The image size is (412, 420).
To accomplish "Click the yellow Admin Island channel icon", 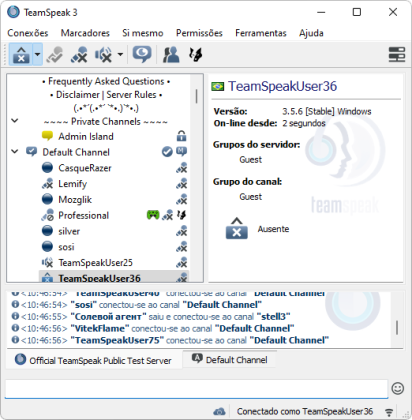I will coord(47,136).
